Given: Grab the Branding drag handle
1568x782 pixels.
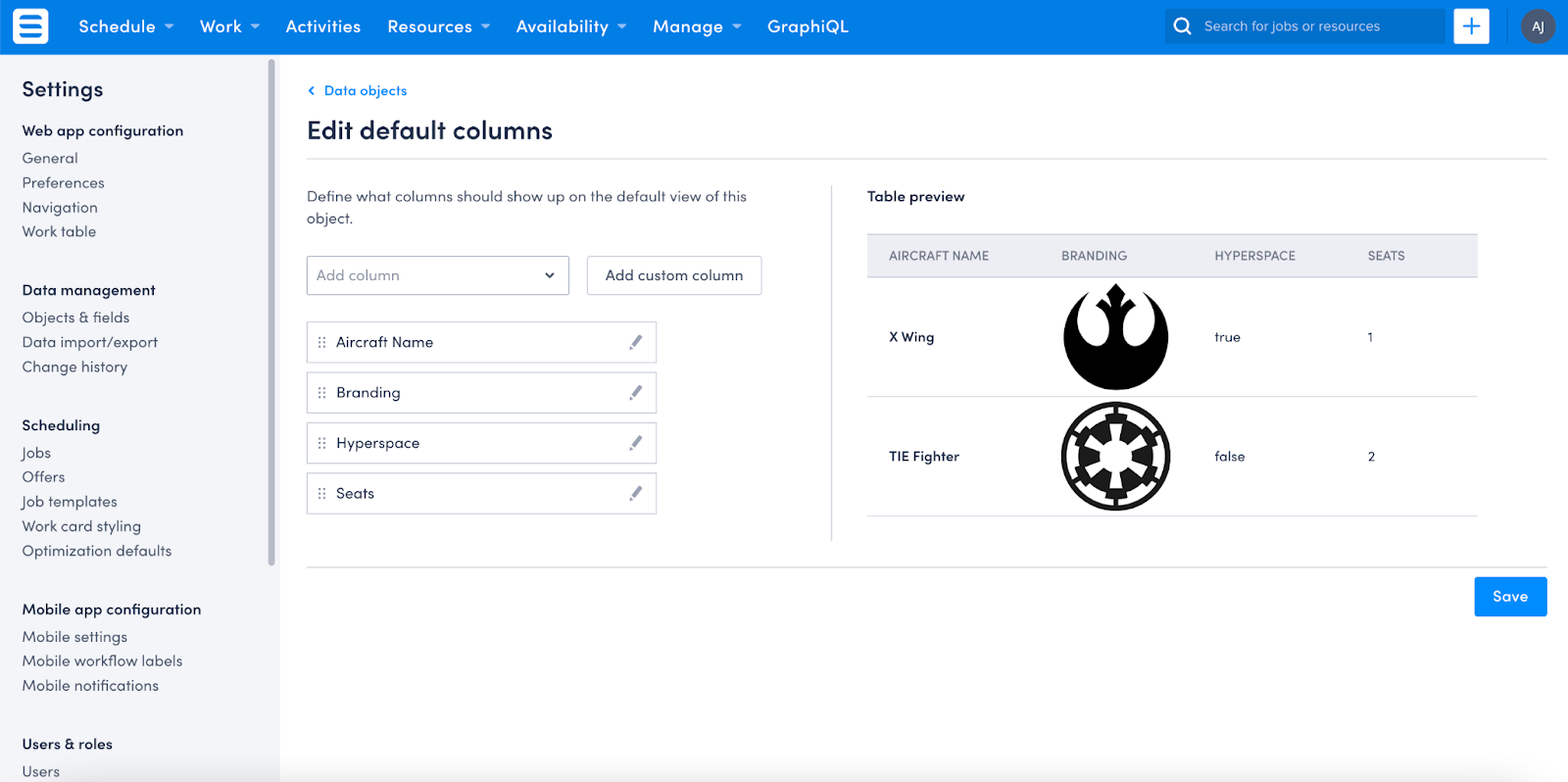Looking at the screenshot, I should coord(321,393).
